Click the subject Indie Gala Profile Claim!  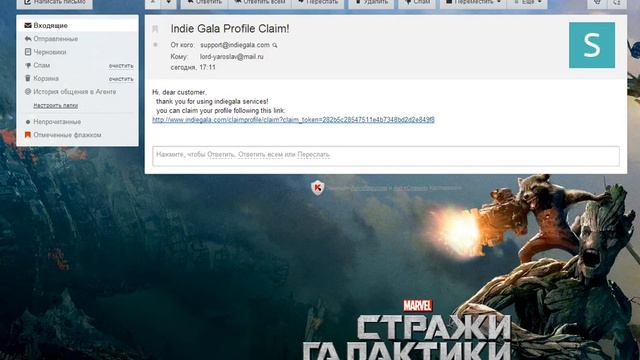tap(230, 29)
